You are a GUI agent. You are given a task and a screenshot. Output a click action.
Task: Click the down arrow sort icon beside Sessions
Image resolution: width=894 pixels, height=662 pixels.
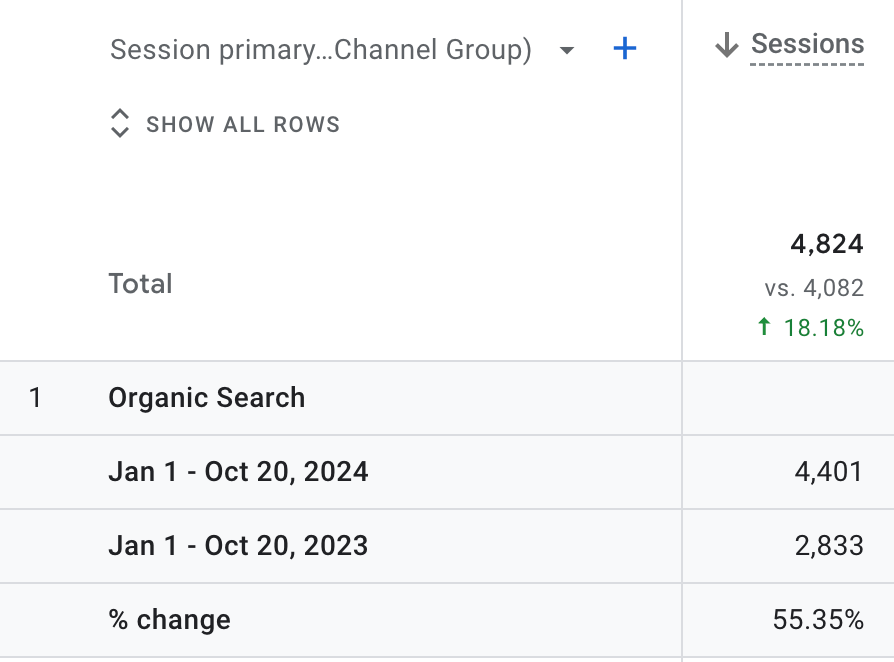click(727, 46)
